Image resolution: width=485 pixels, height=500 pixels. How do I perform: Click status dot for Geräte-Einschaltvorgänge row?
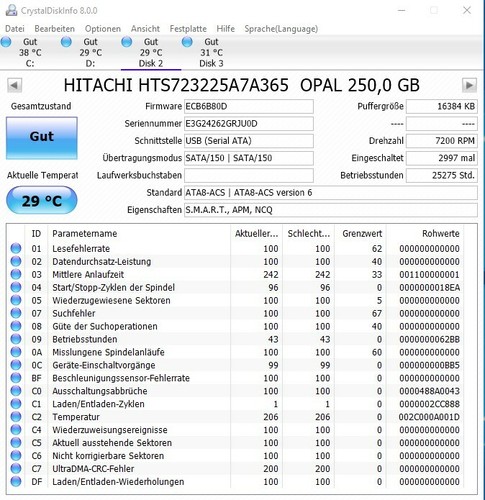[x=16, y=365]
